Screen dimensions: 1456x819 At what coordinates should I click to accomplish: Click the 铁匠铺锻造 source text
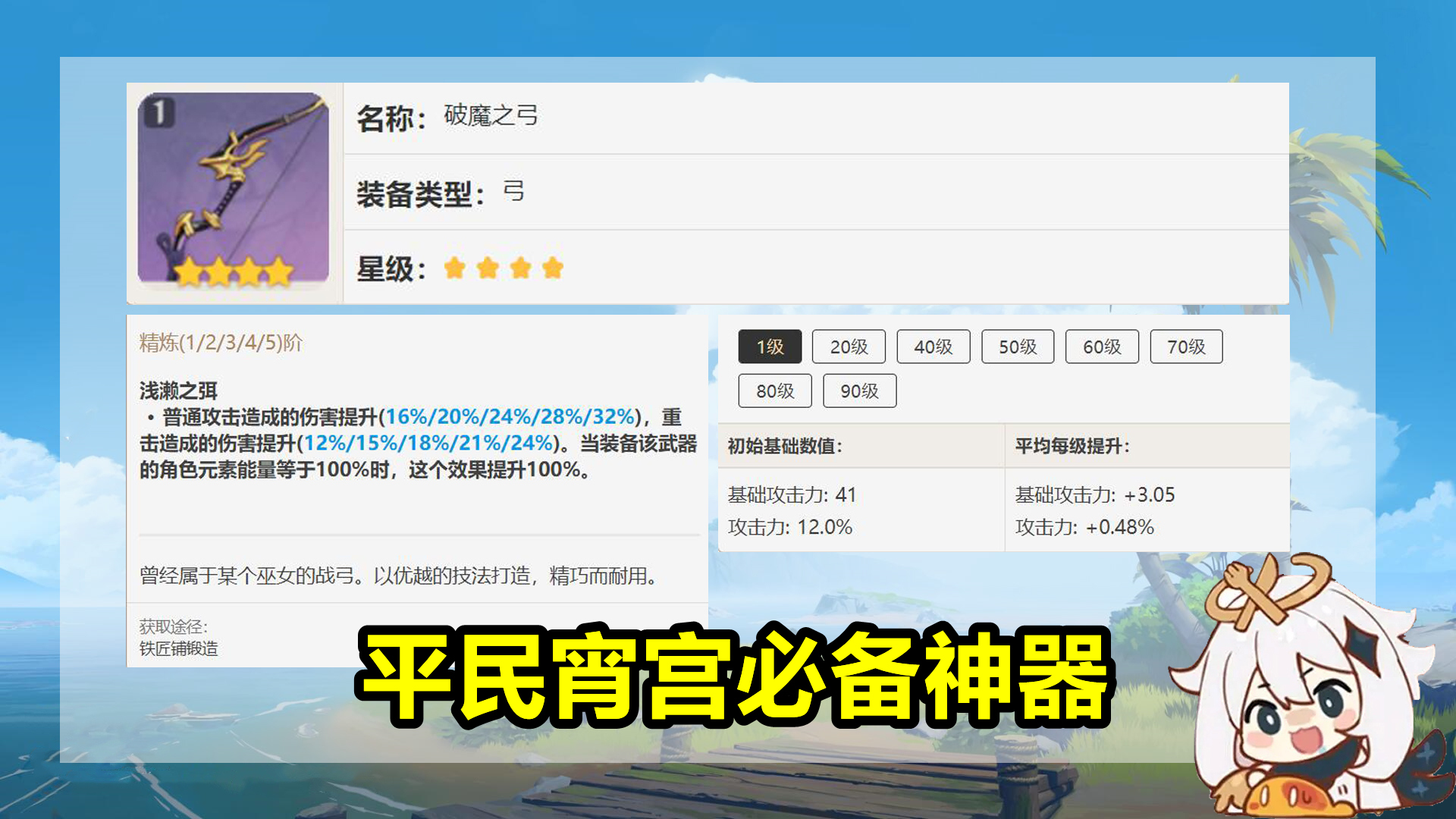(178, 649)
